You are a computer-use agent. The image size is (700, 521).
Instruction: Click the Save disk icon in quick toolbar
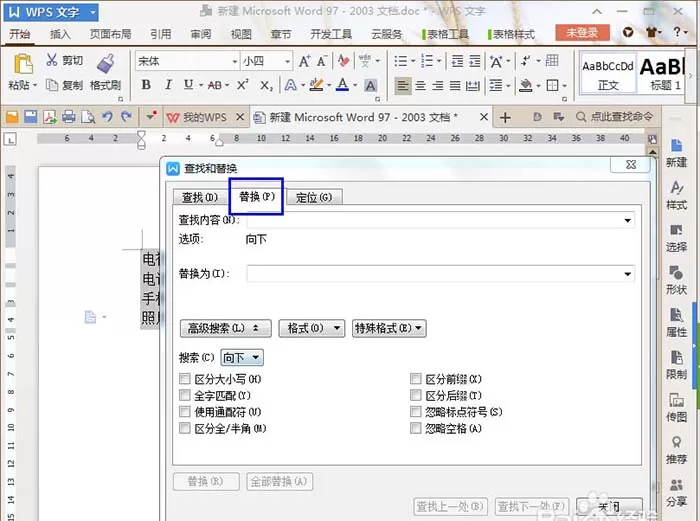click(x=31, y=117)
